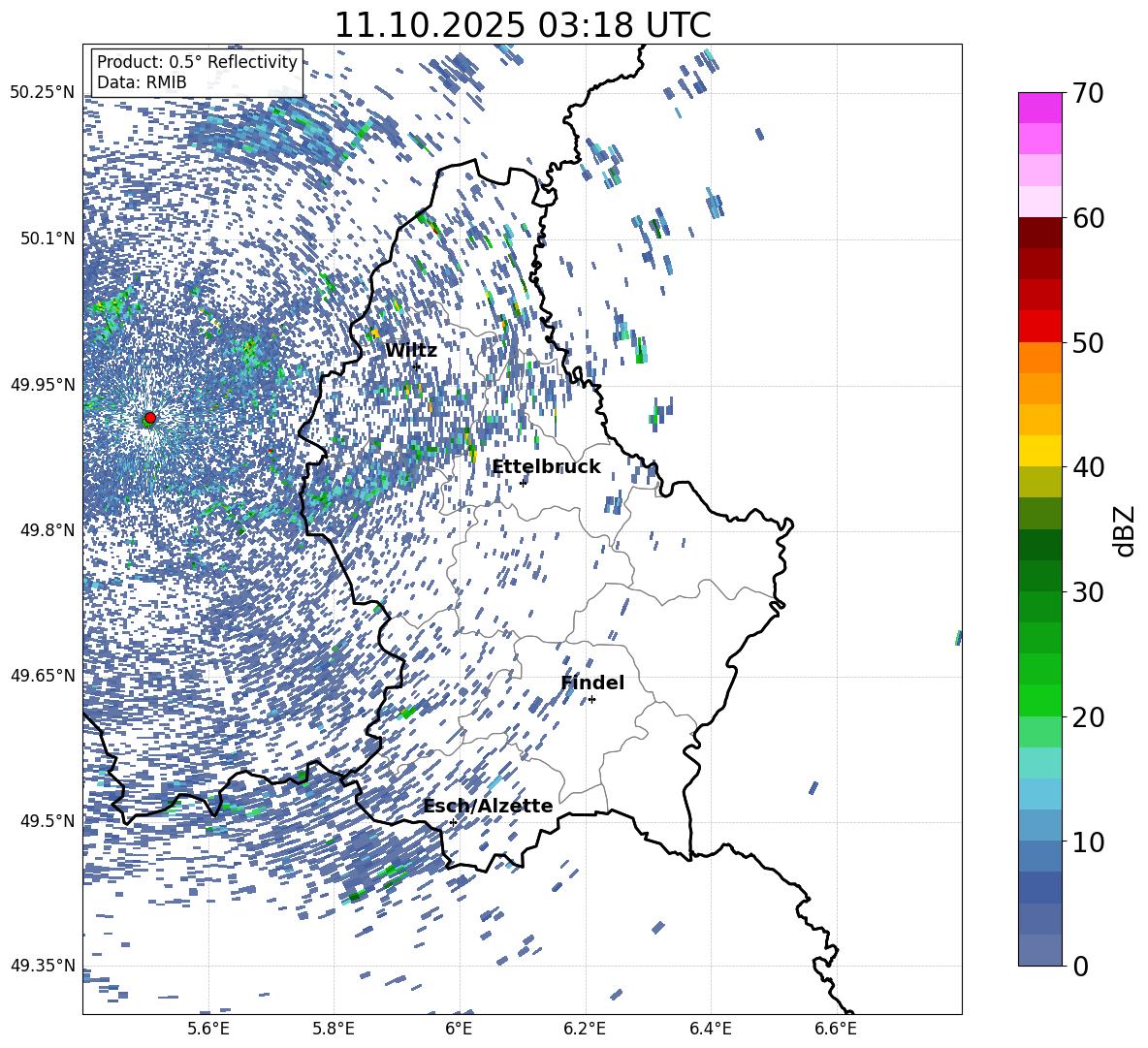The height and width of the screenshot is (1048, 1148).
Task: Click the 6°E longitude label
Action: (459, 1029)
